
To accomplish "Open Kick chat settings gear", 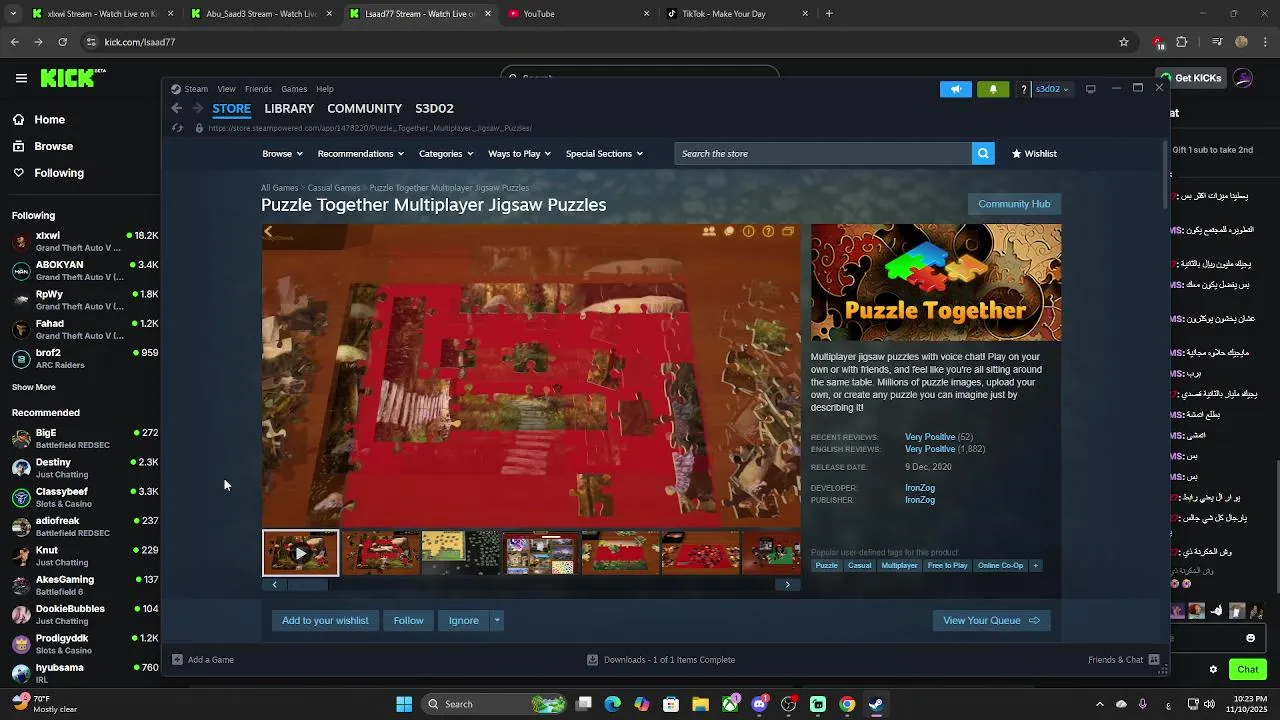I will point(1213,669).
